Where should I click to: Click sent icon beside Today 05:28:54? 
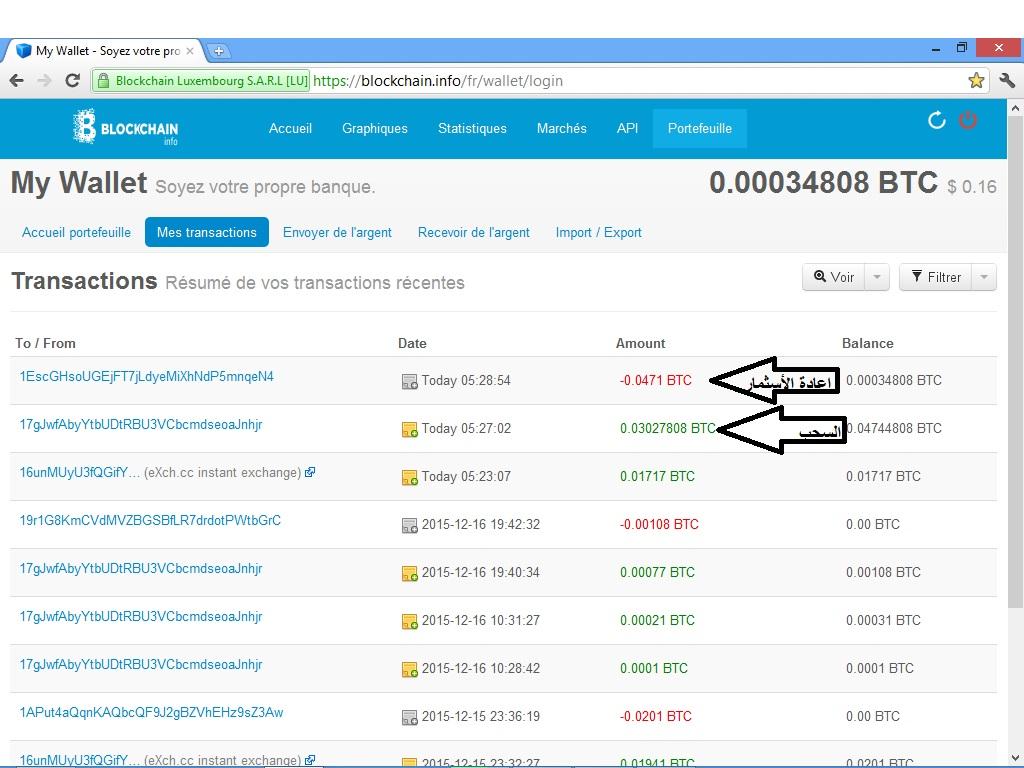(409, 381)
